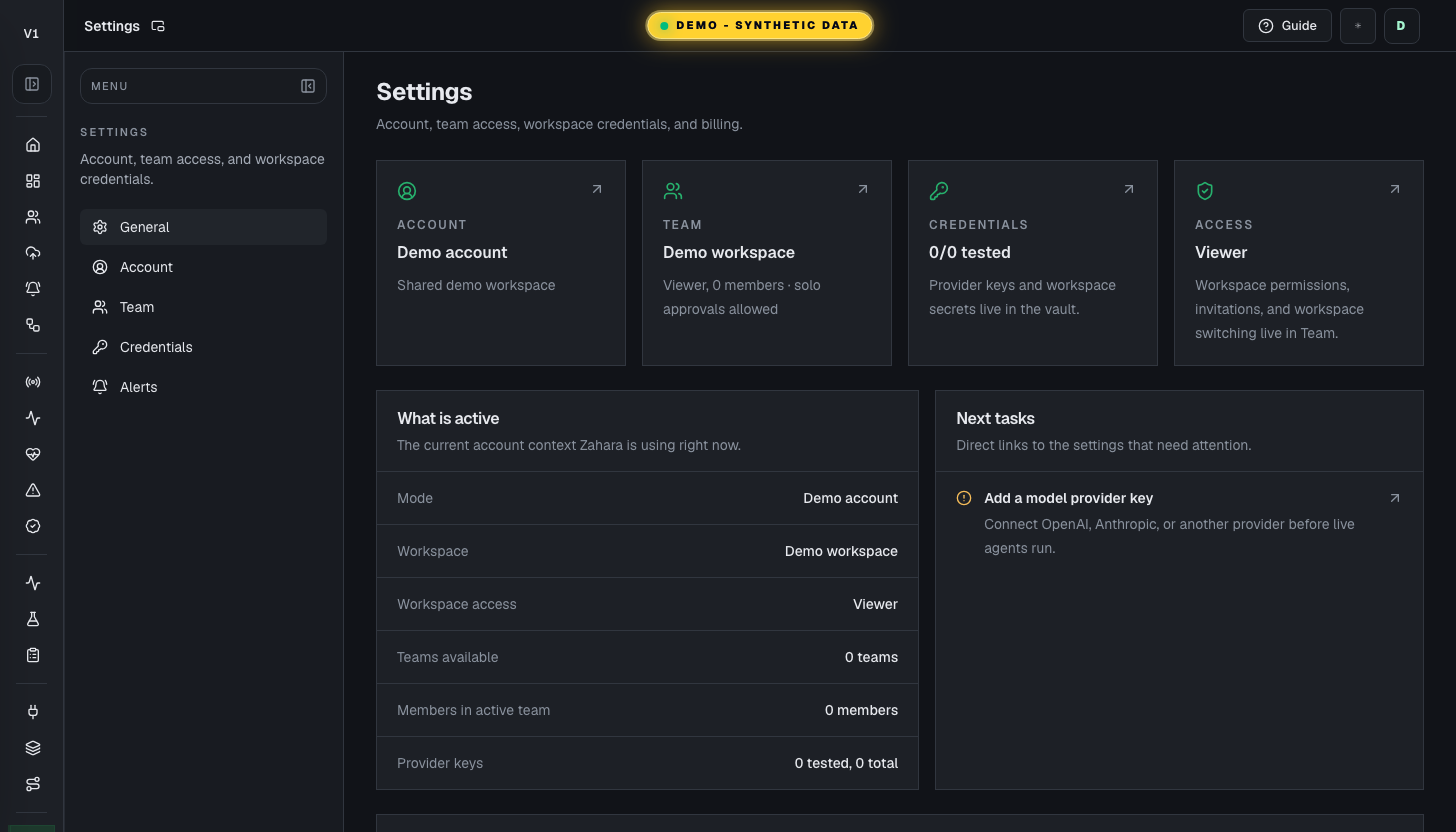Click the yellow alert icon in Next tasks
Screen dimensions: 1456x832
[x=964, y=498]
